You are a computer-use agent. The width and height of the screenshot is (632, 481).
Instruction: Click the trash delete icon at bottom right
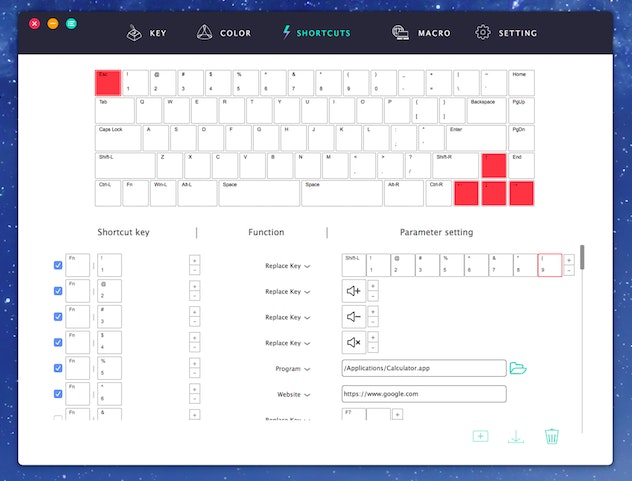[551, 436]
